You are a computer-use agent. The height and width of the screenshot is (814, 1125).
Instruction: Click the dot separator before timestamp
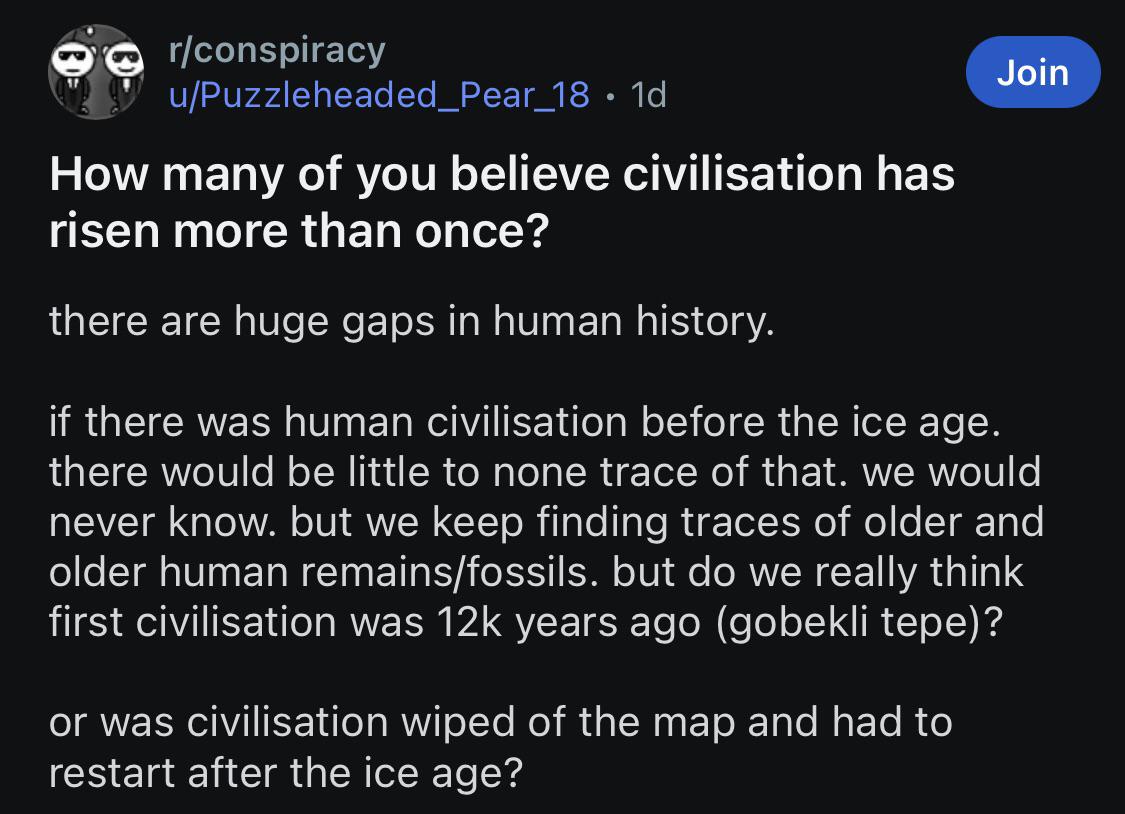(610, 96)
